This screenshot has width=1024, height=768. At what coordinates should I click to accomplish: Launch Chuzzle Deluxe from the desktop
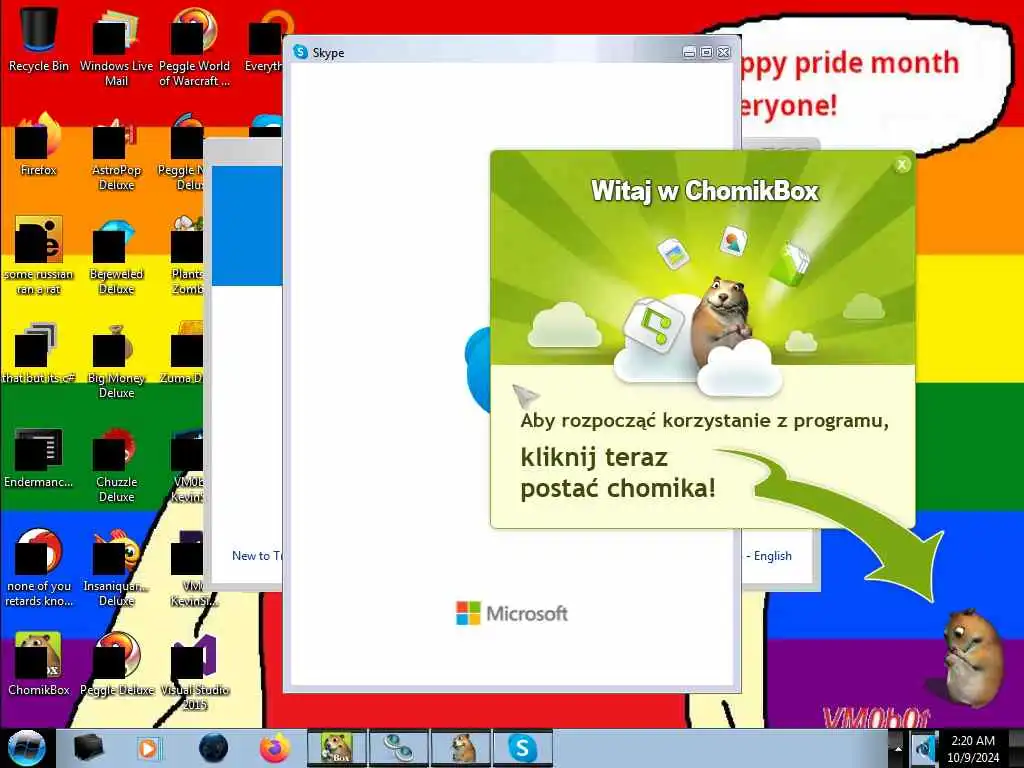tap(116, 465)
